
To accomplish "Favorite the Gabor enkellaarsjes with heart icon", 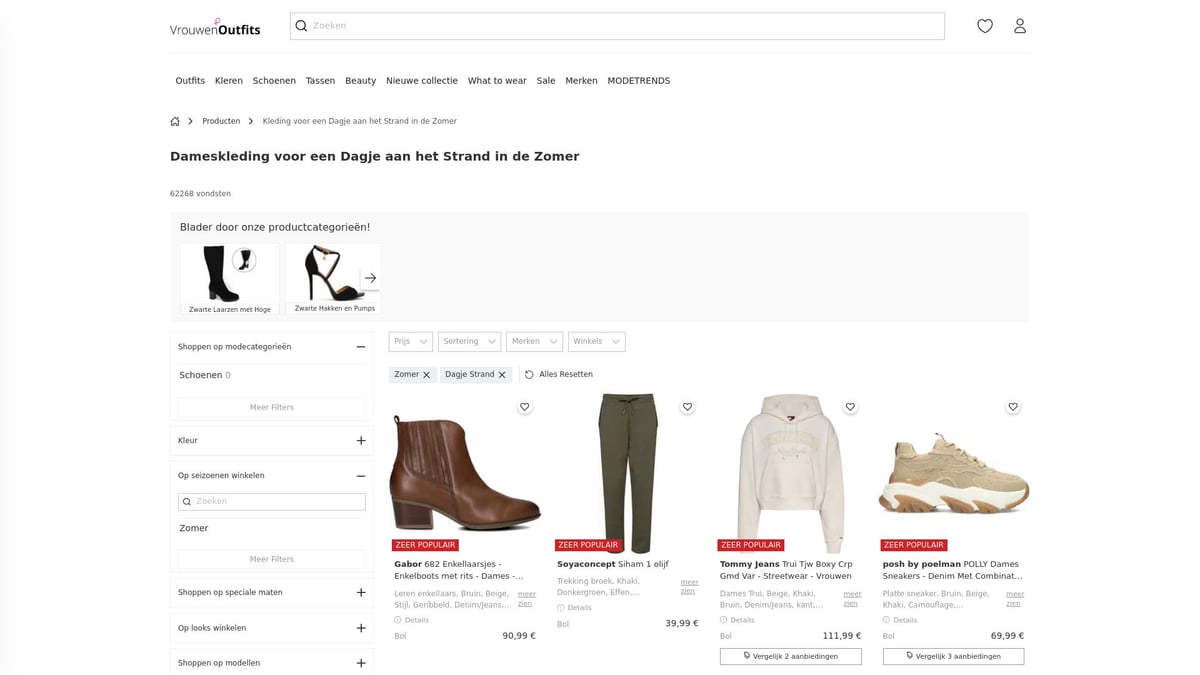I will (x=525, y=407).
